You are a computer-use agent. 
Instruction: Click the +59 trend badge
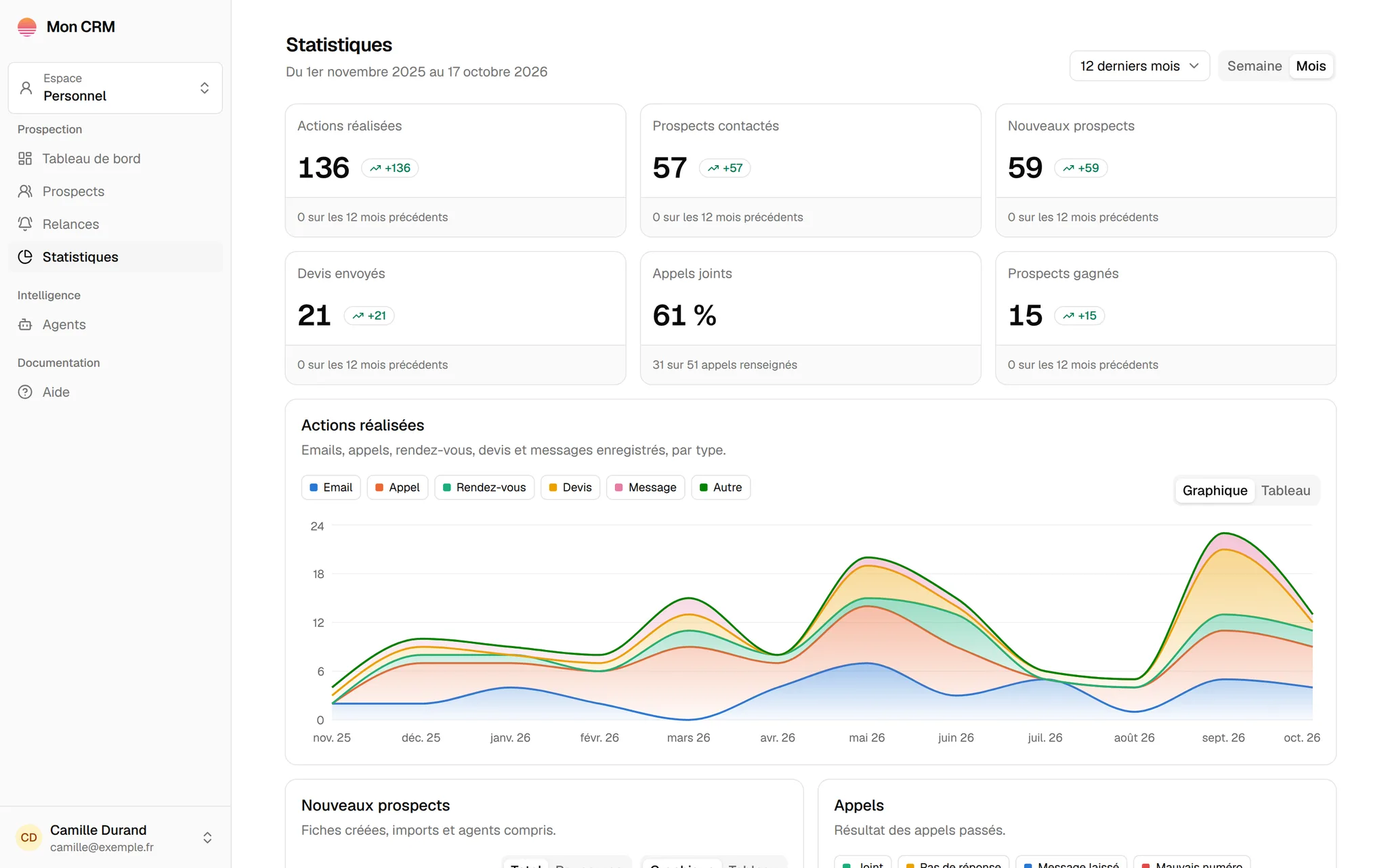click(1080, 168)
